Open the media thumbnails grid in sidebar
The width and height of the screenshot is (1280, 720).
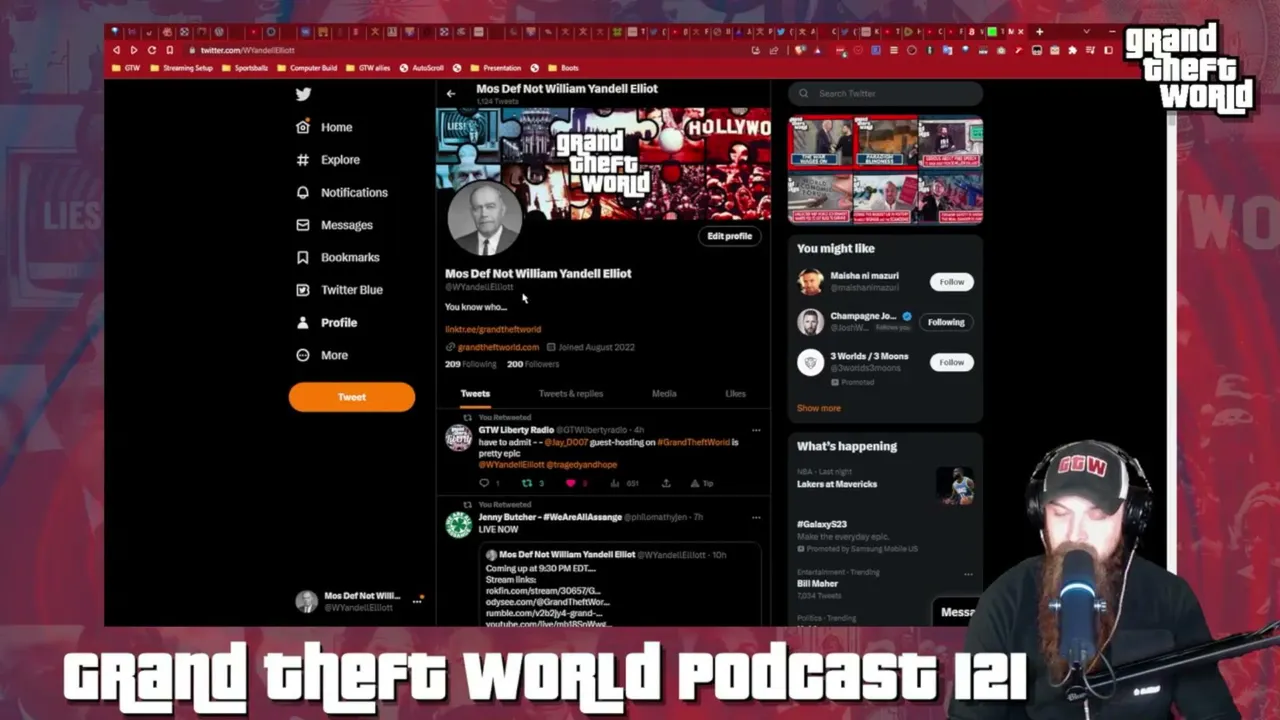tap(885, 171)
